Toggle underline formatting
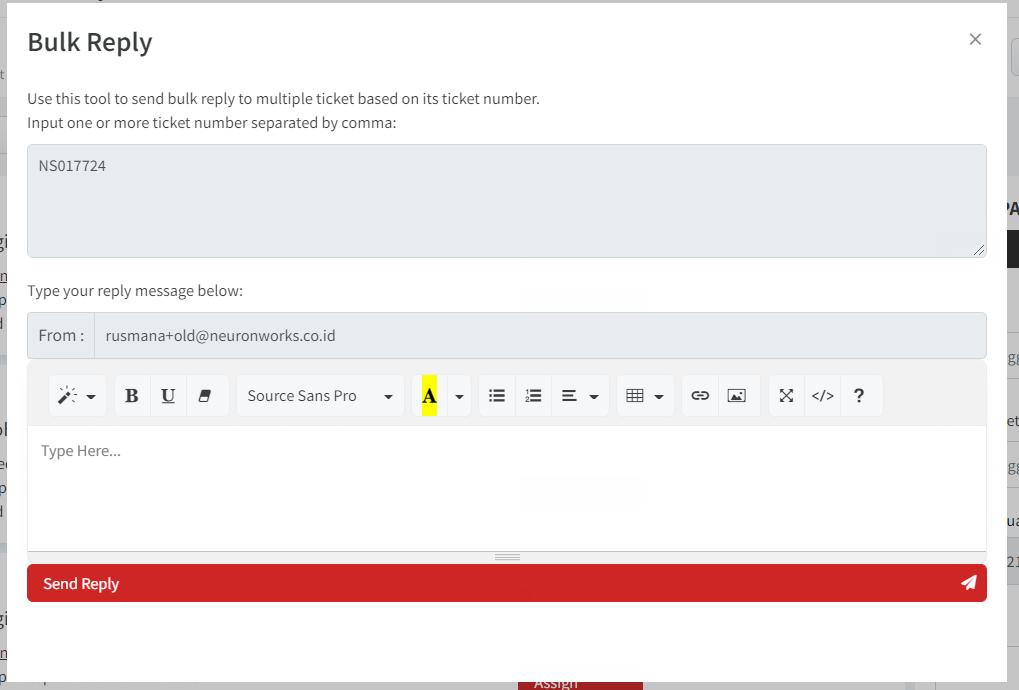Screen dimensions: 1019x690 pos(168,396)
